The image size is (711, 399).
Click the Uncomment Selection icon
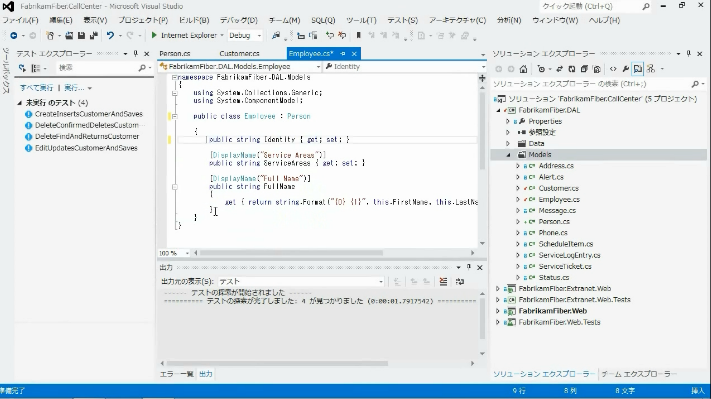click(x=342, y=35)
